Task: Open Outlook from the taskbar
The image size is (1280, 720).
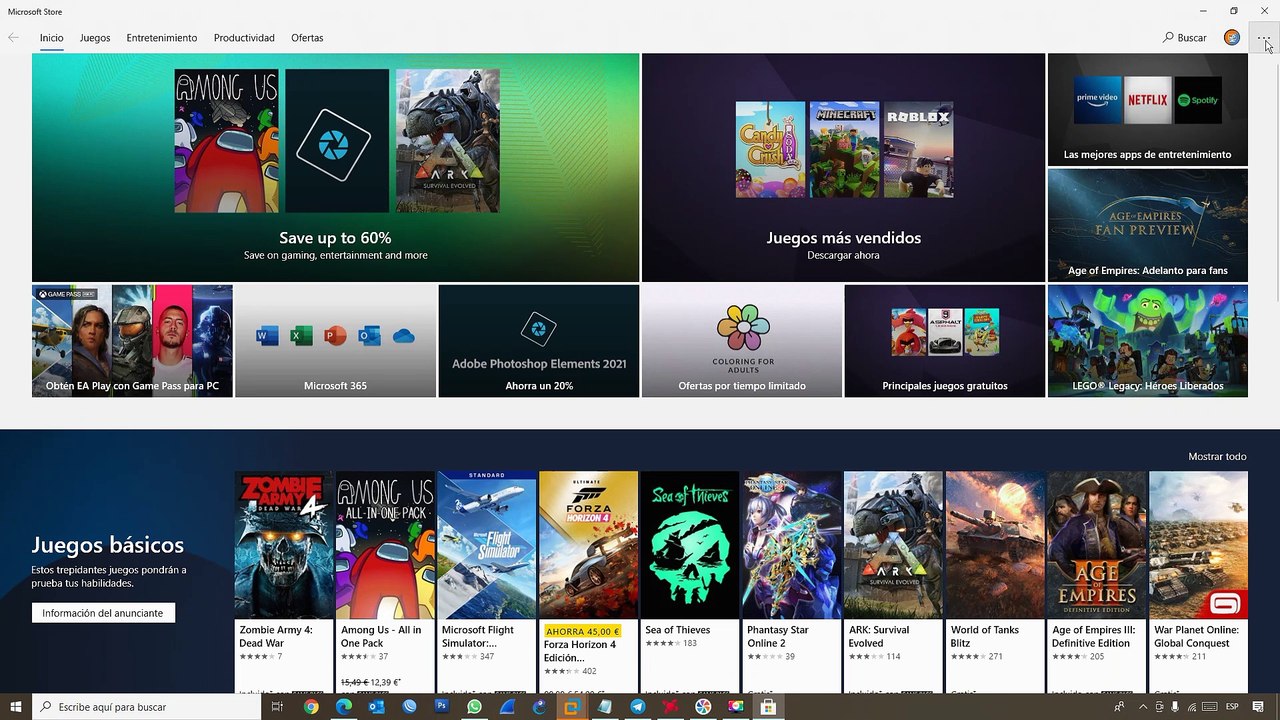Action: 376,707
